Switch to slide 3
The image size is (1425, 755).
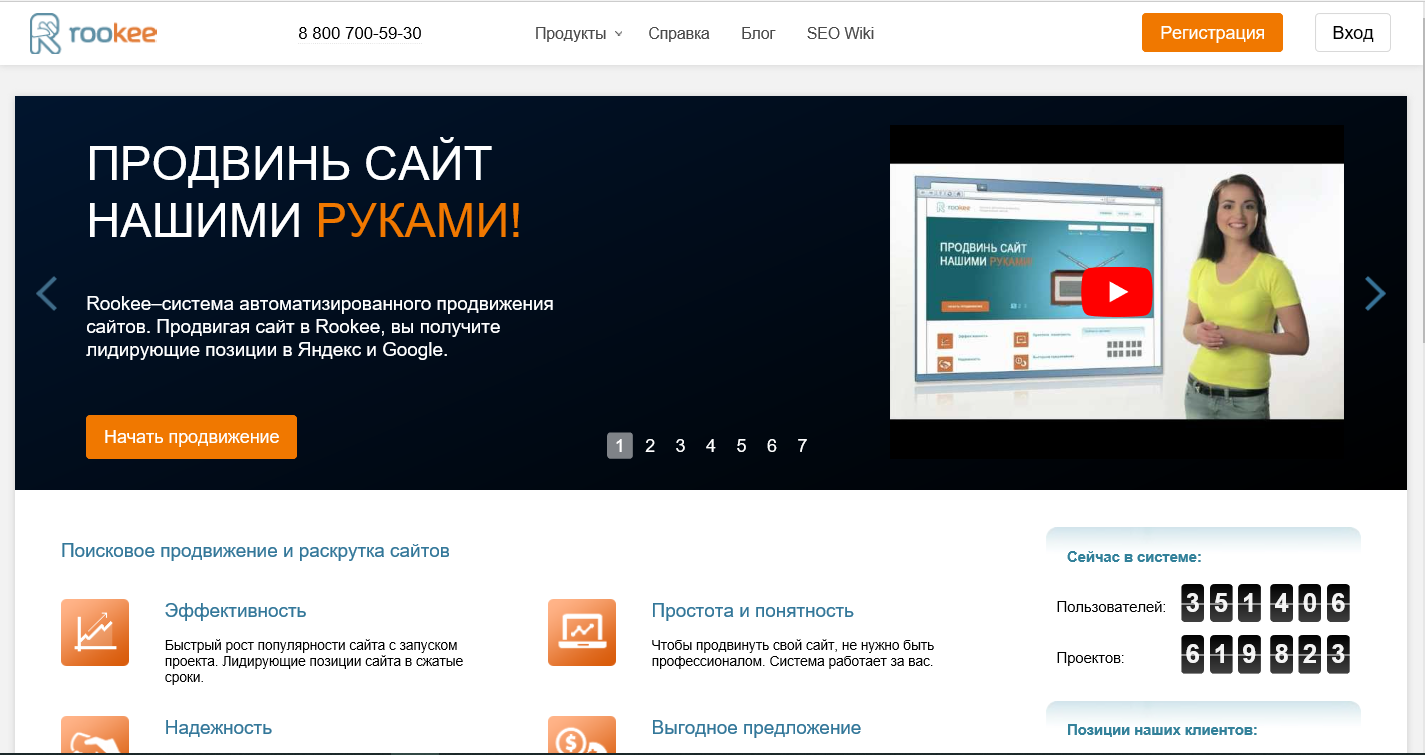click(680, 446)
